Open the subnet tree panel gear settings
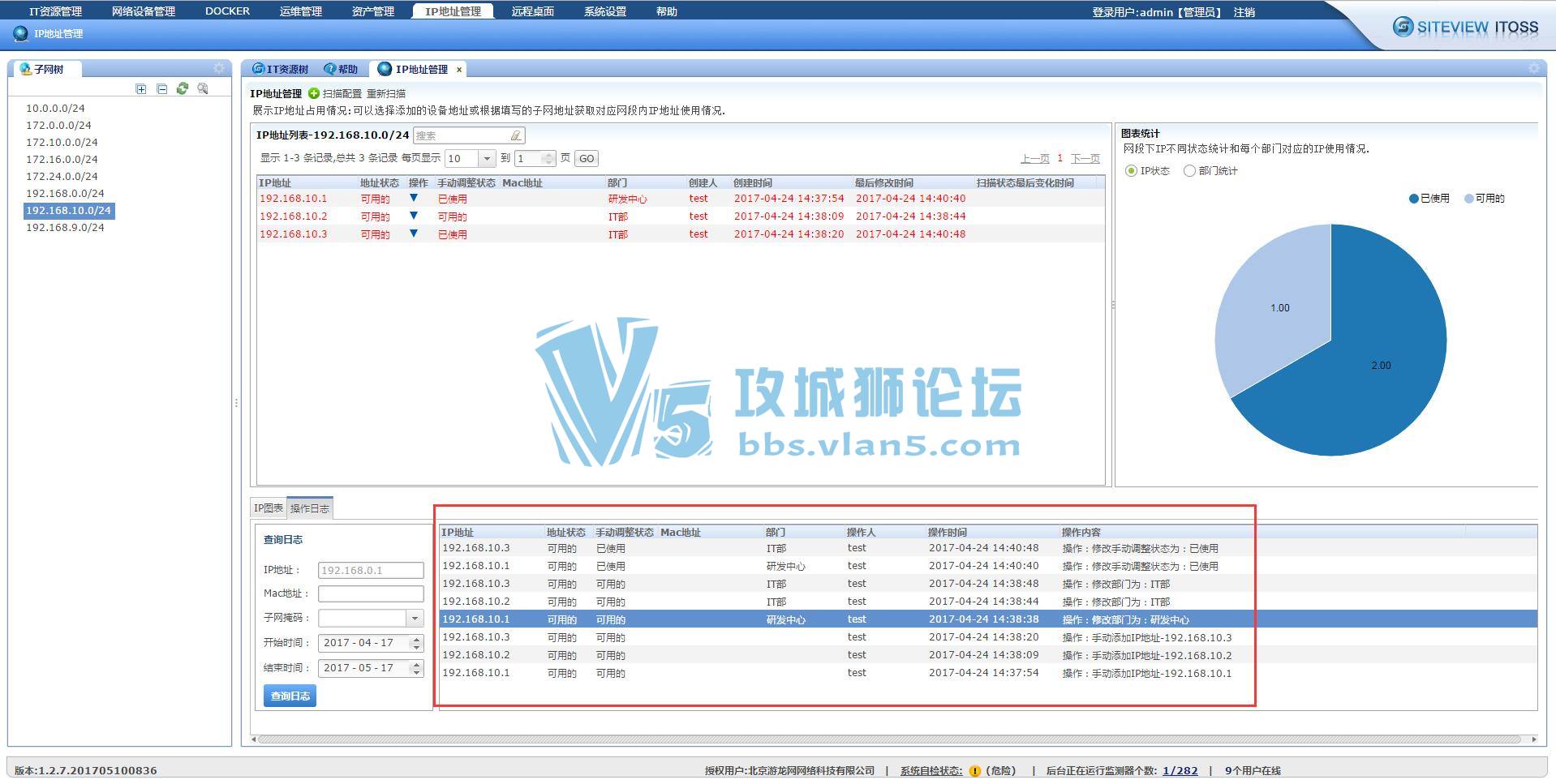Viewport: 1556px width, 784px height. pos(219,69)
